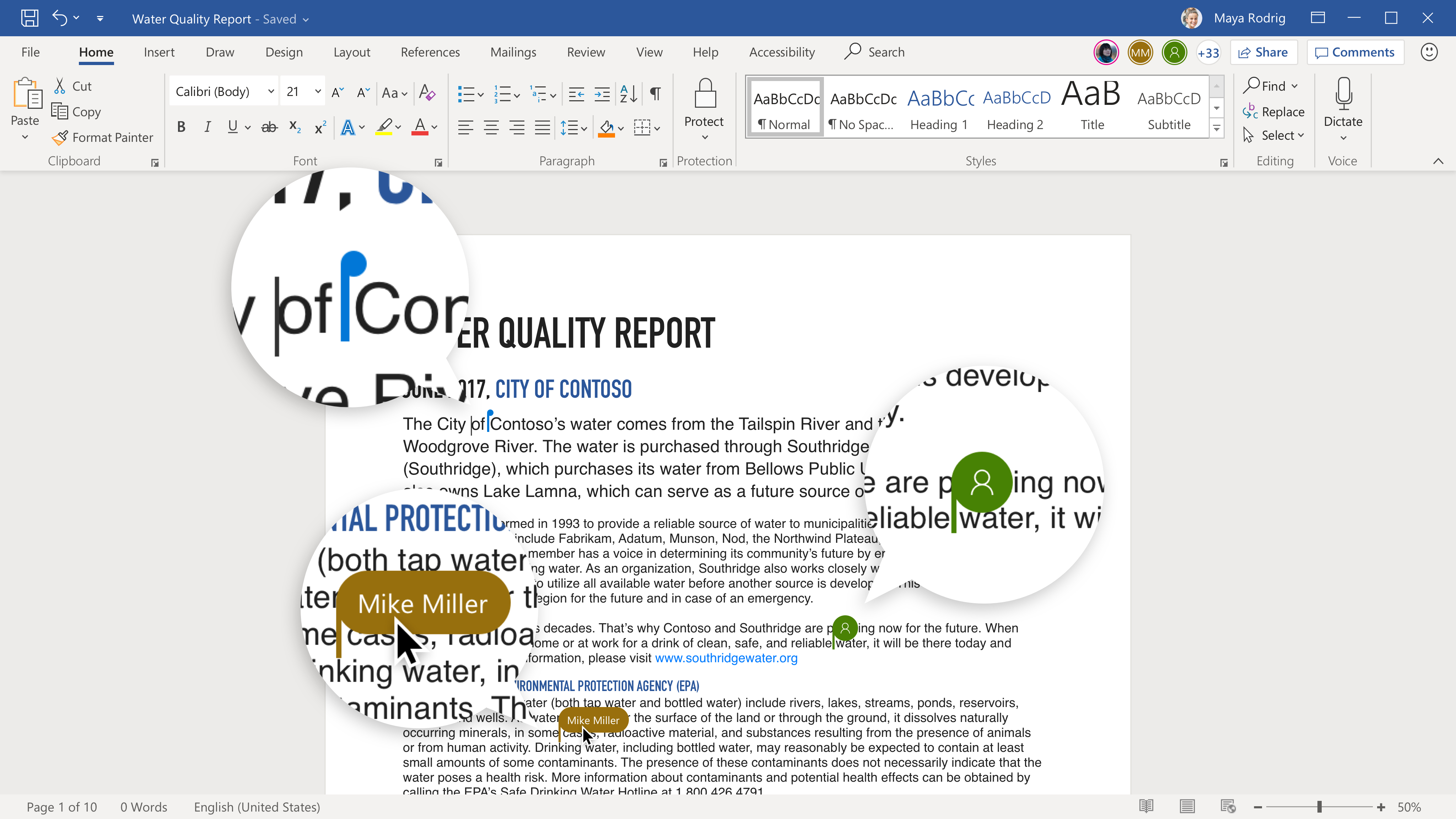Image resolution: width=1456 pixels, height=819 pixels.
Task: Open Change Case Aa dropdown
Action: [x=394, y=93]
